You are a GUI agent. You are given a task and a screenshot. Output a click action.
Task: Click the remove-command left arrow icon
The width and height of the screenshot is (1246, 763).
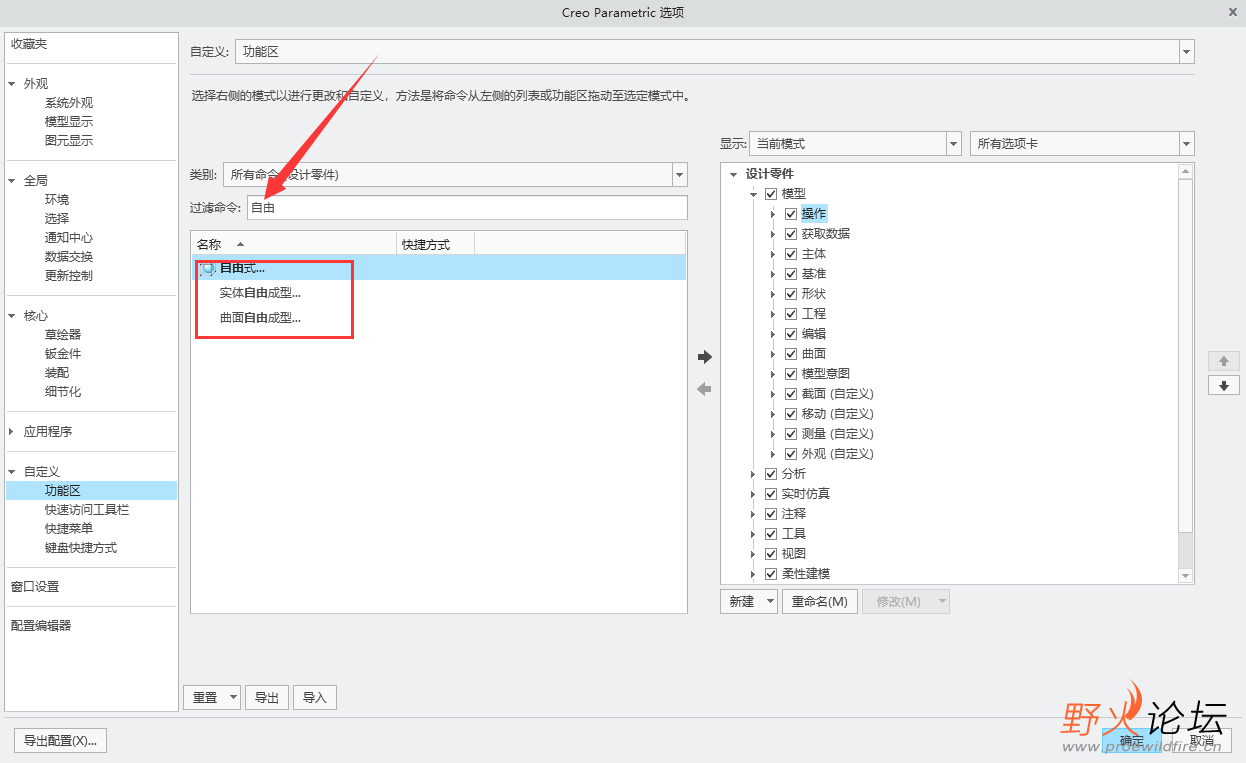(704, 389)
